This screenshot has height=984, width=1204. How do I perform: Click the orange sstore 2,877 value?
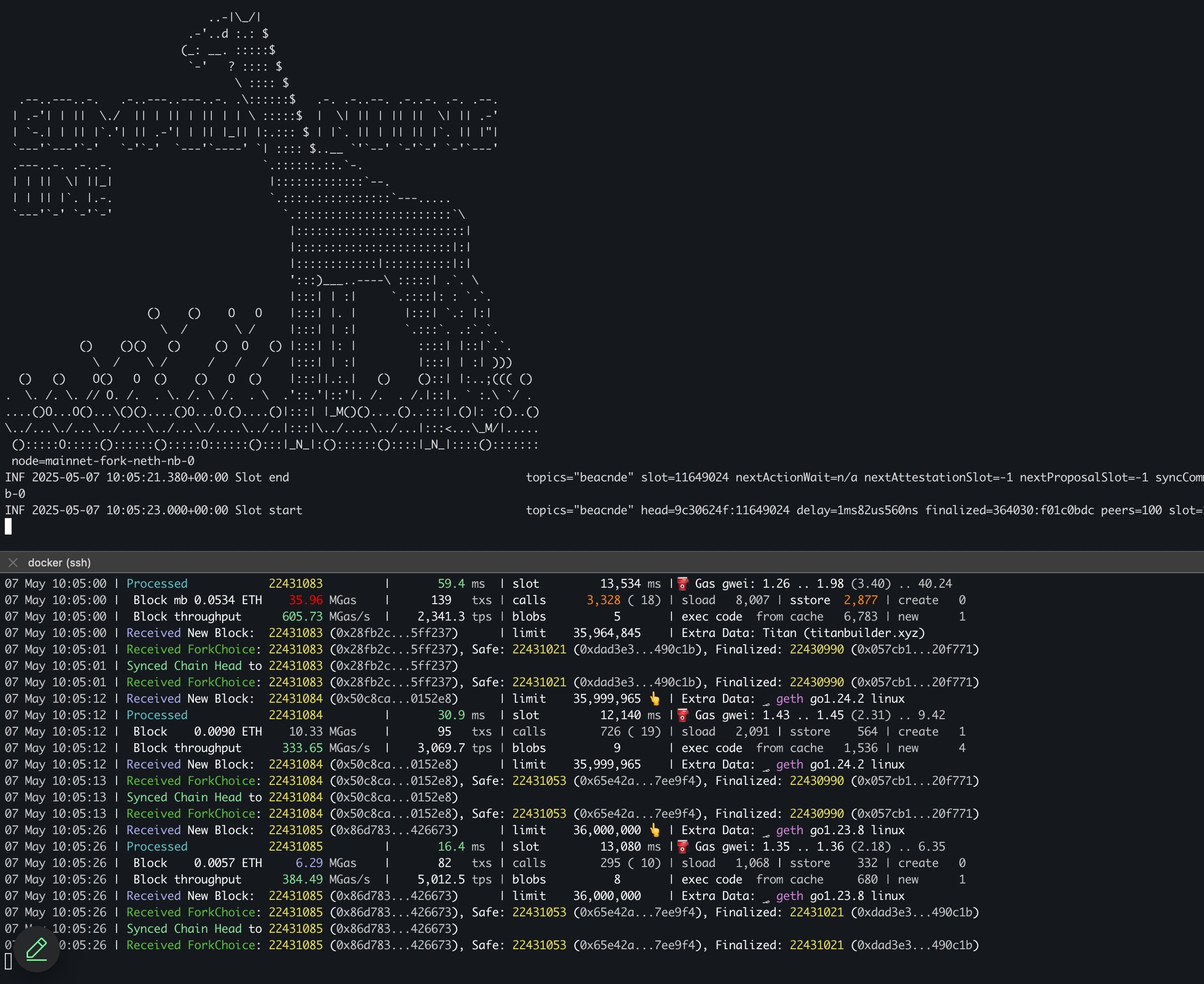[x=860, y=600]
